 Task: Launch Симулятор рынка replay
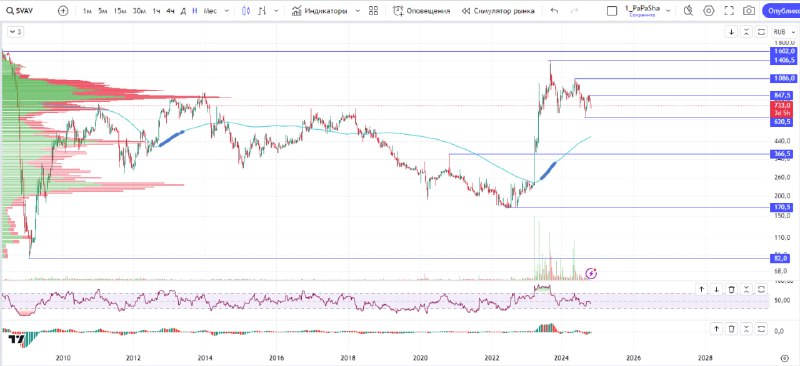pos(498,11)
